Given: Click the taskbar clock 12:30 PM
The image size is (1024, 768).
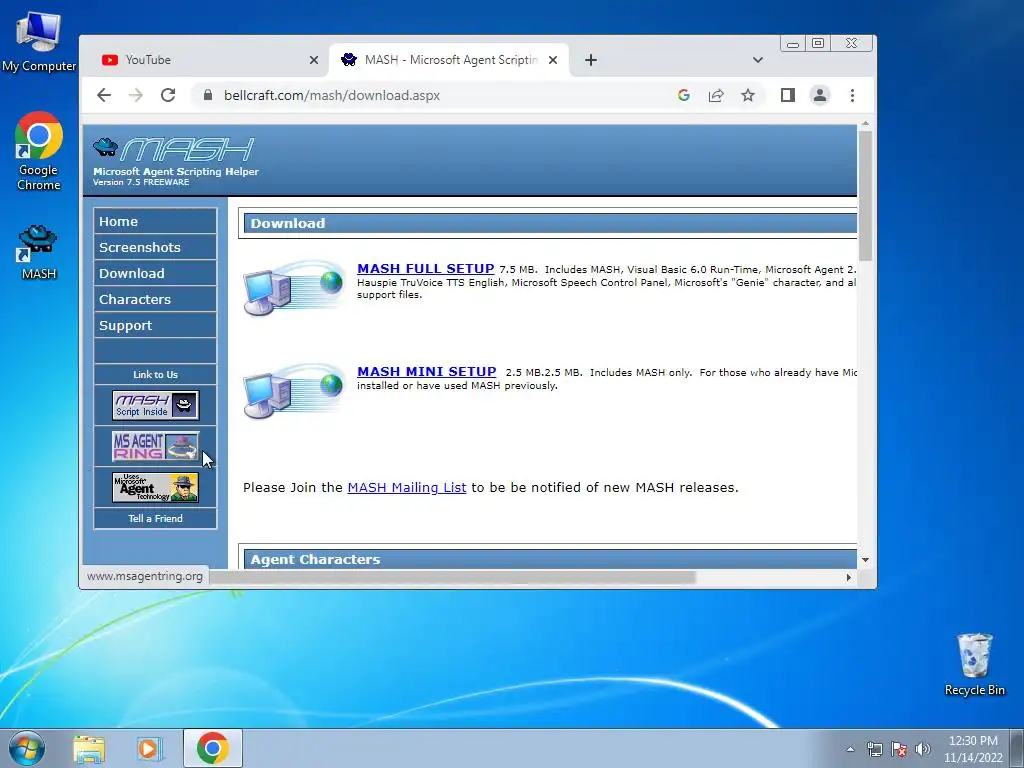Looking at the screenshot, I should (x=973, y=741).
